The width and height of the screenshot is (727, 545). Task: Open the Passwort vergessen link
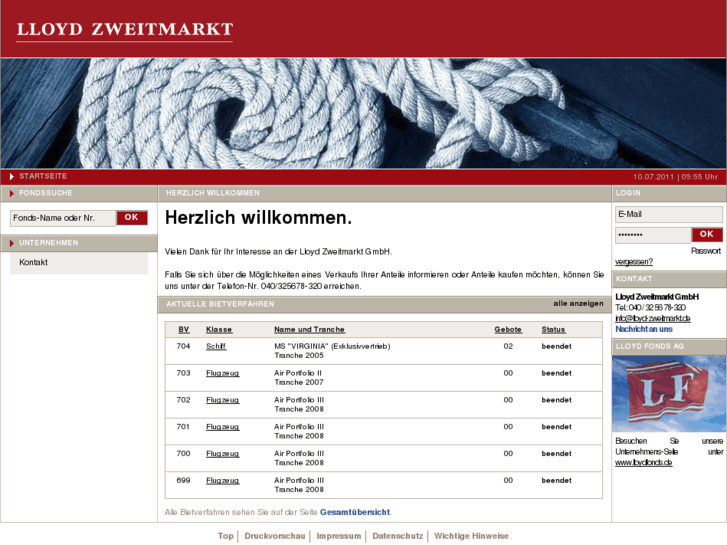633,262
